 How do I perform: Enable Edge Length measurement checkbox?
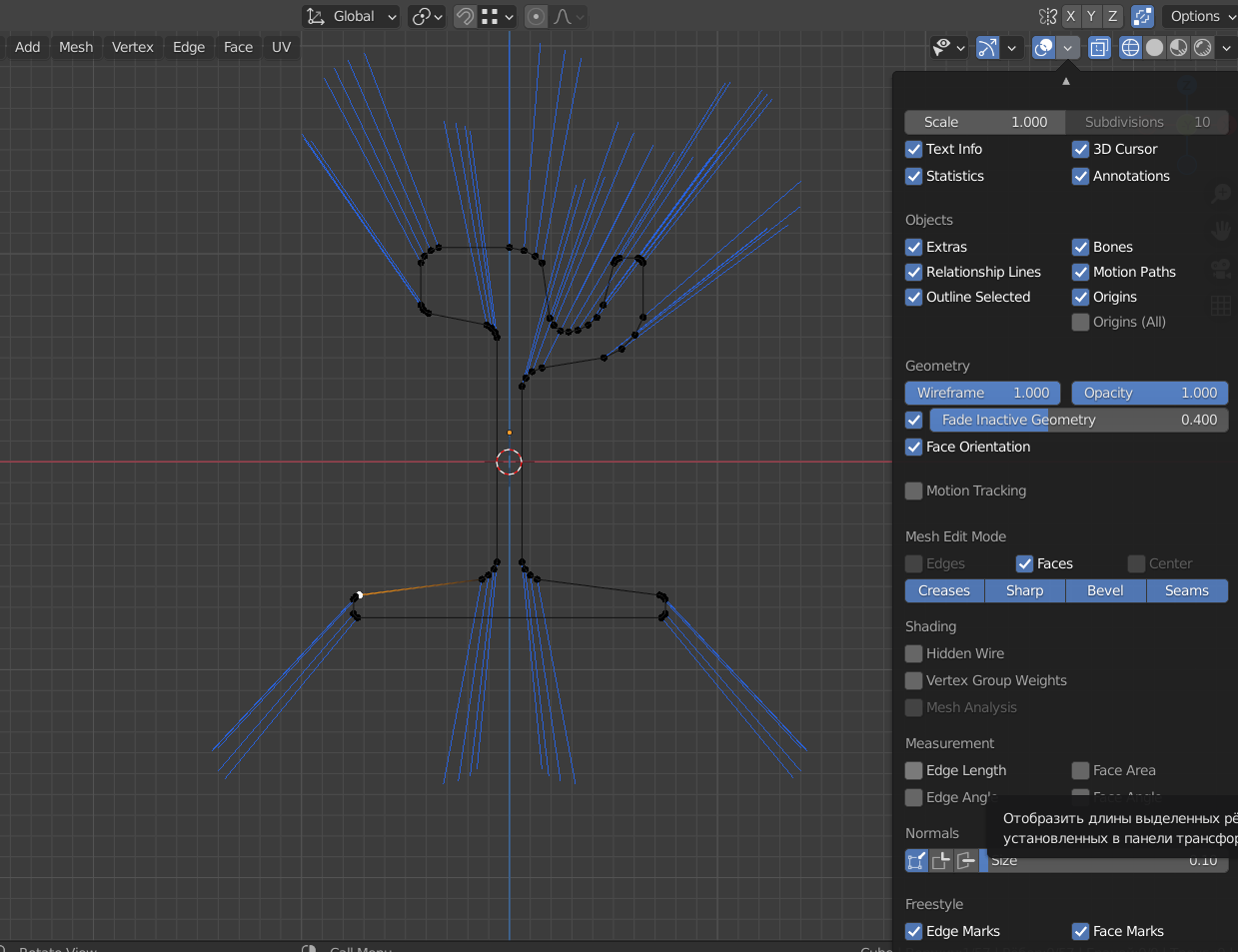pos(913,770)
